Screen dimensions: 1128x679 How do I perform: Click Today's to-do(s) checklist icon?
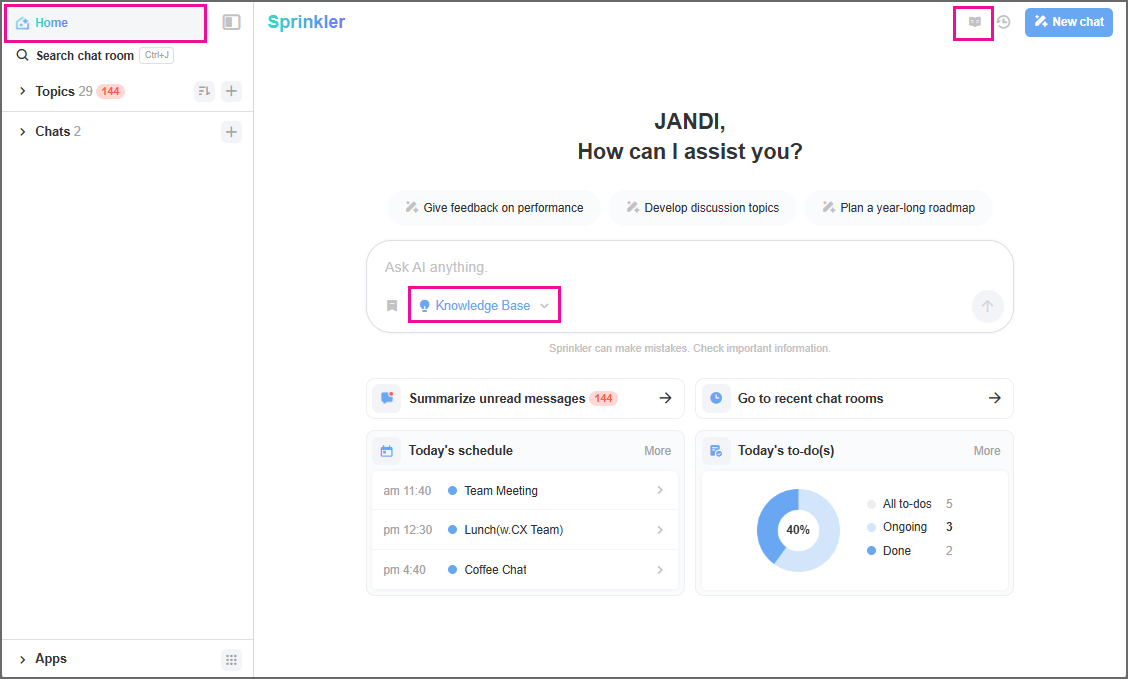716,451
